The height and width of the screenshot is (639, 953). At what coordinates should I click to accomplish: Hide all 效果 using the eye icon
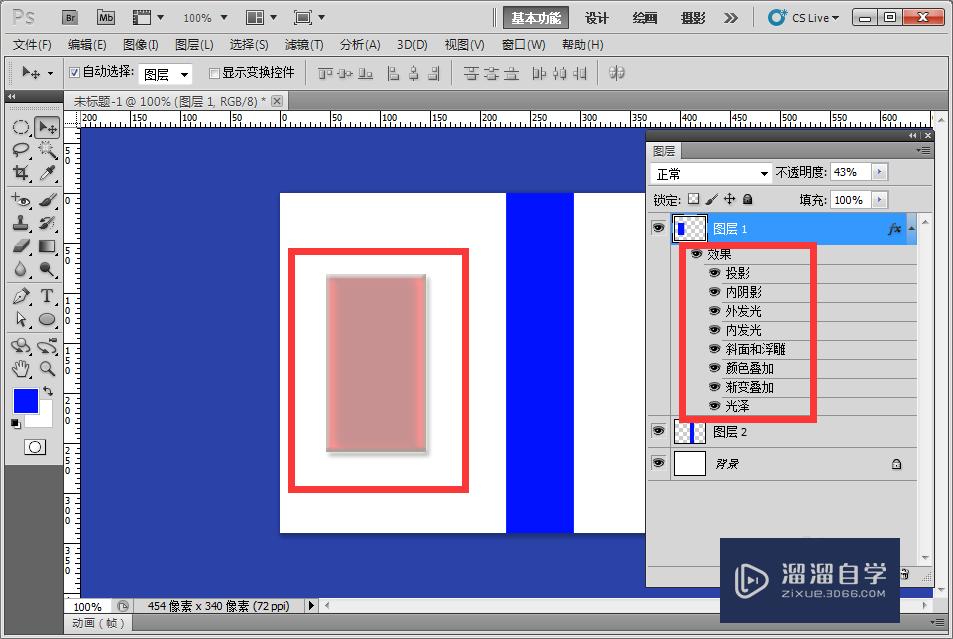pos(697,254)
